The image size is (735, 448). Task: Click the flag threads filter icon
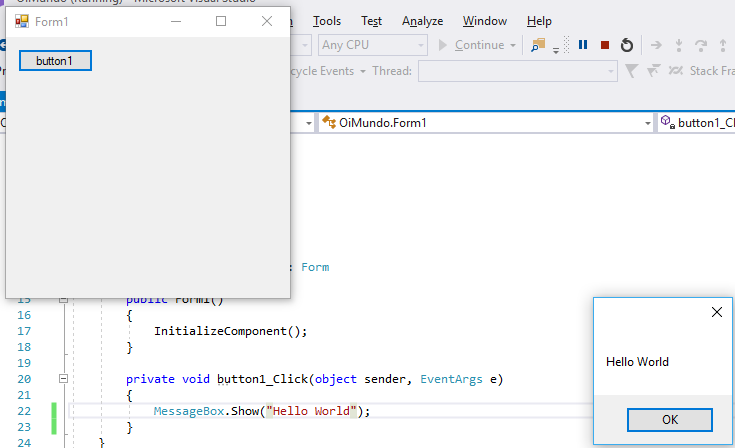pos(653,71)
